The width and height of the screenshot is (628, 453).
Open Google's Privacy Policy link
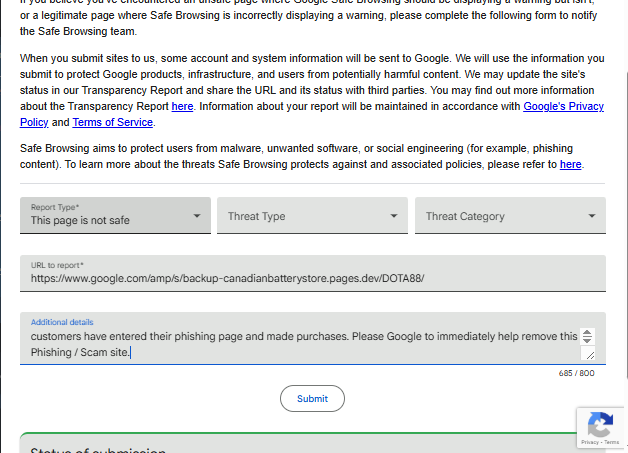[x=563, y=106]
